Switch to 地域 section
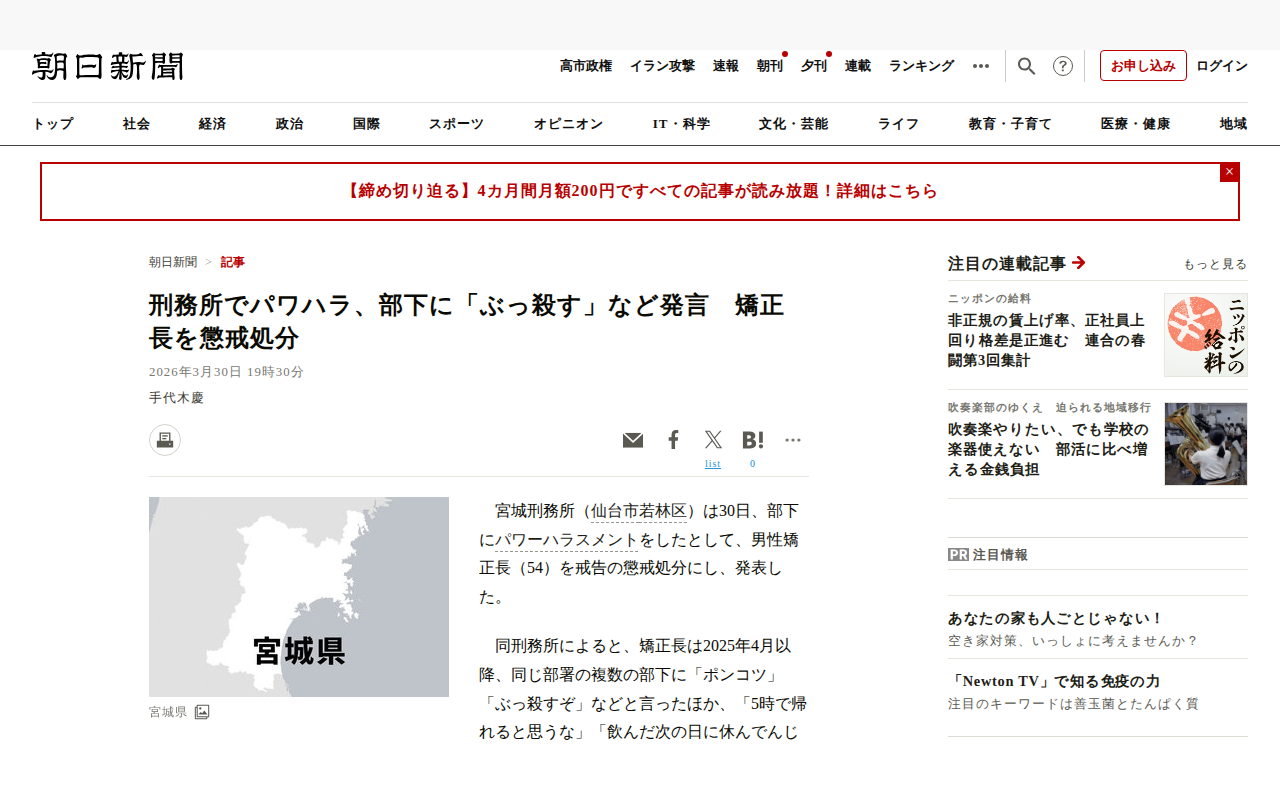1280x800 pixels. coord(1234,124)
